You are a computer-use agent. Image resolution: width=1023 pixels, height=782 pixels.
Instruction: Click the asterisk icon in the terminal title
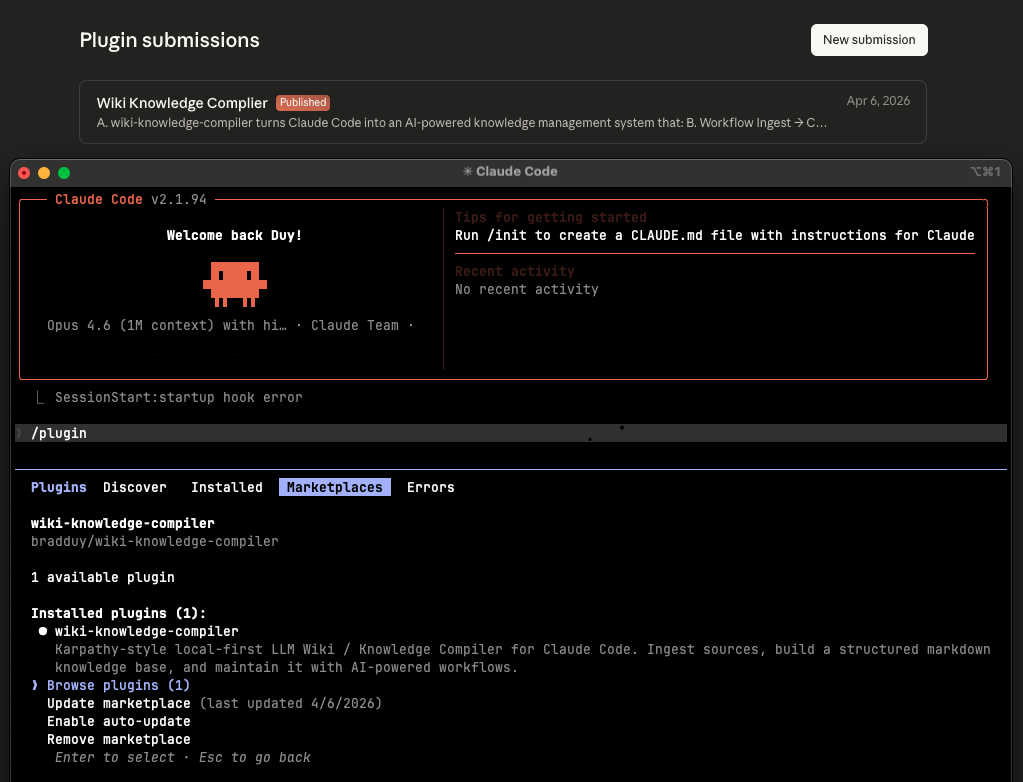click(468, 172)
